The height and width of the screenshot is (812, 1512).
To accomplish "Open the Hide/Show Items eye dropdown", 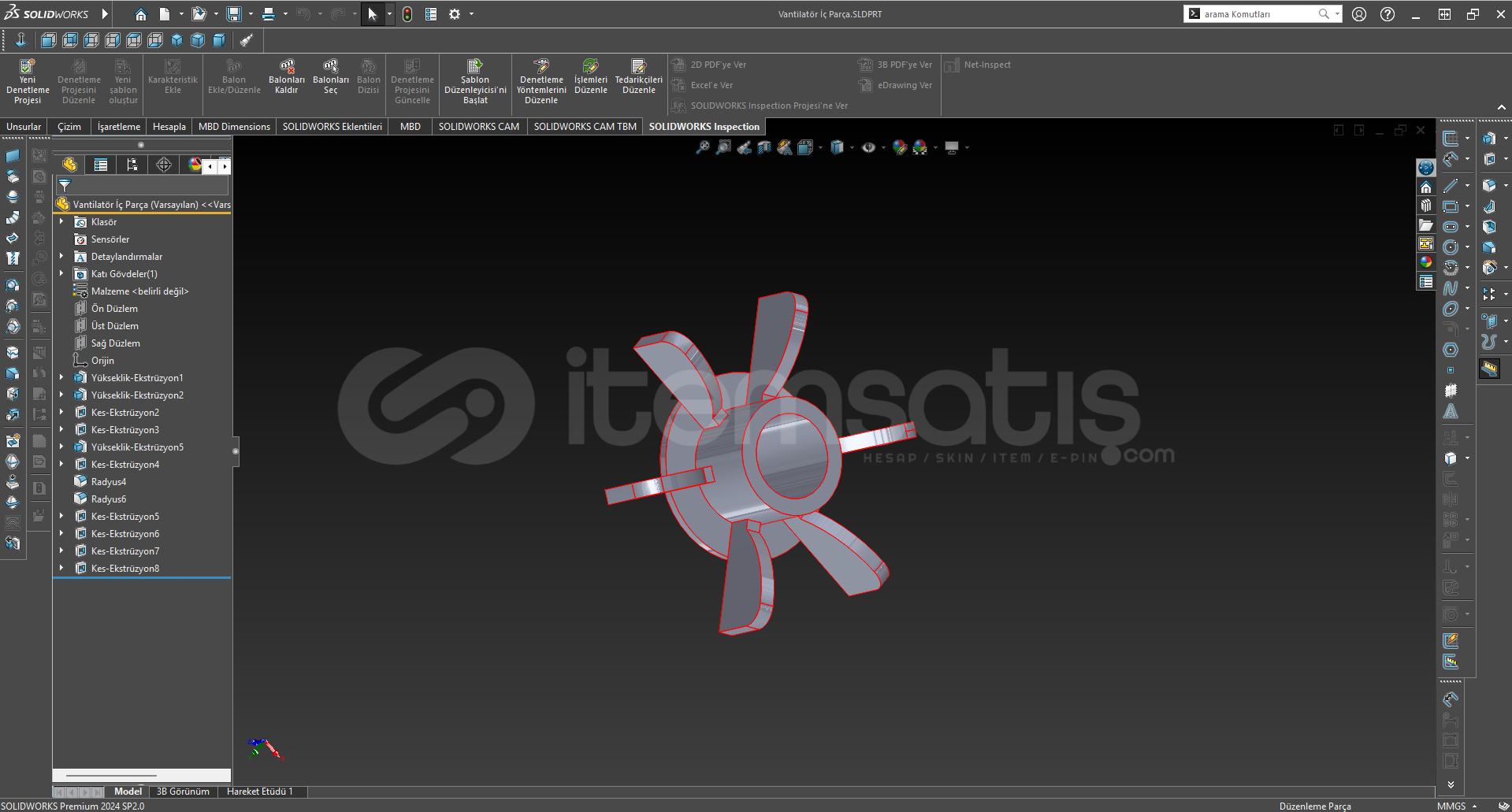I will (883, 147).
